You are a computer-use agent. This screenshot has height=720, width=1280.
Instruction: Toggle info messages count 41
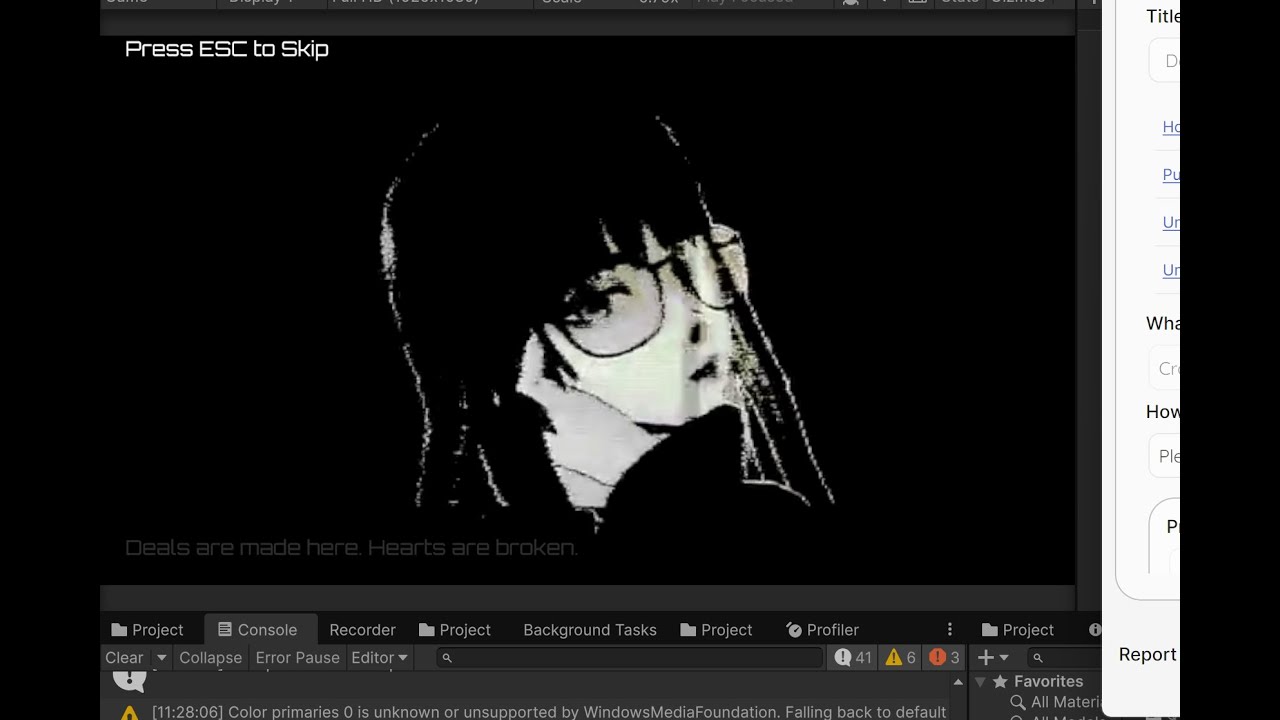coord(853,658)
